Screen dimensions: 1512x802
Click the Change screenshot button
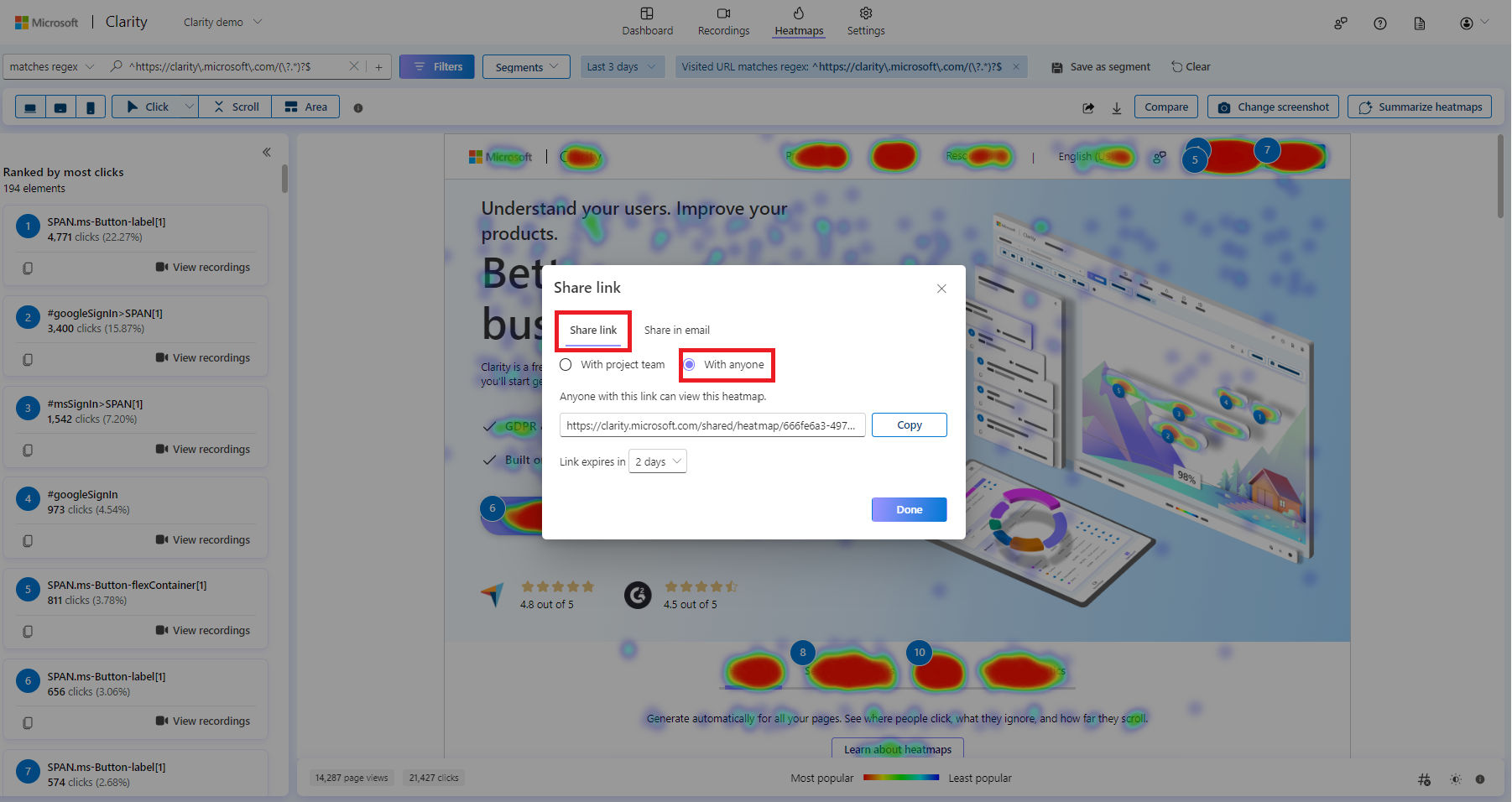pyautogui.click(x=1274, y=107)
